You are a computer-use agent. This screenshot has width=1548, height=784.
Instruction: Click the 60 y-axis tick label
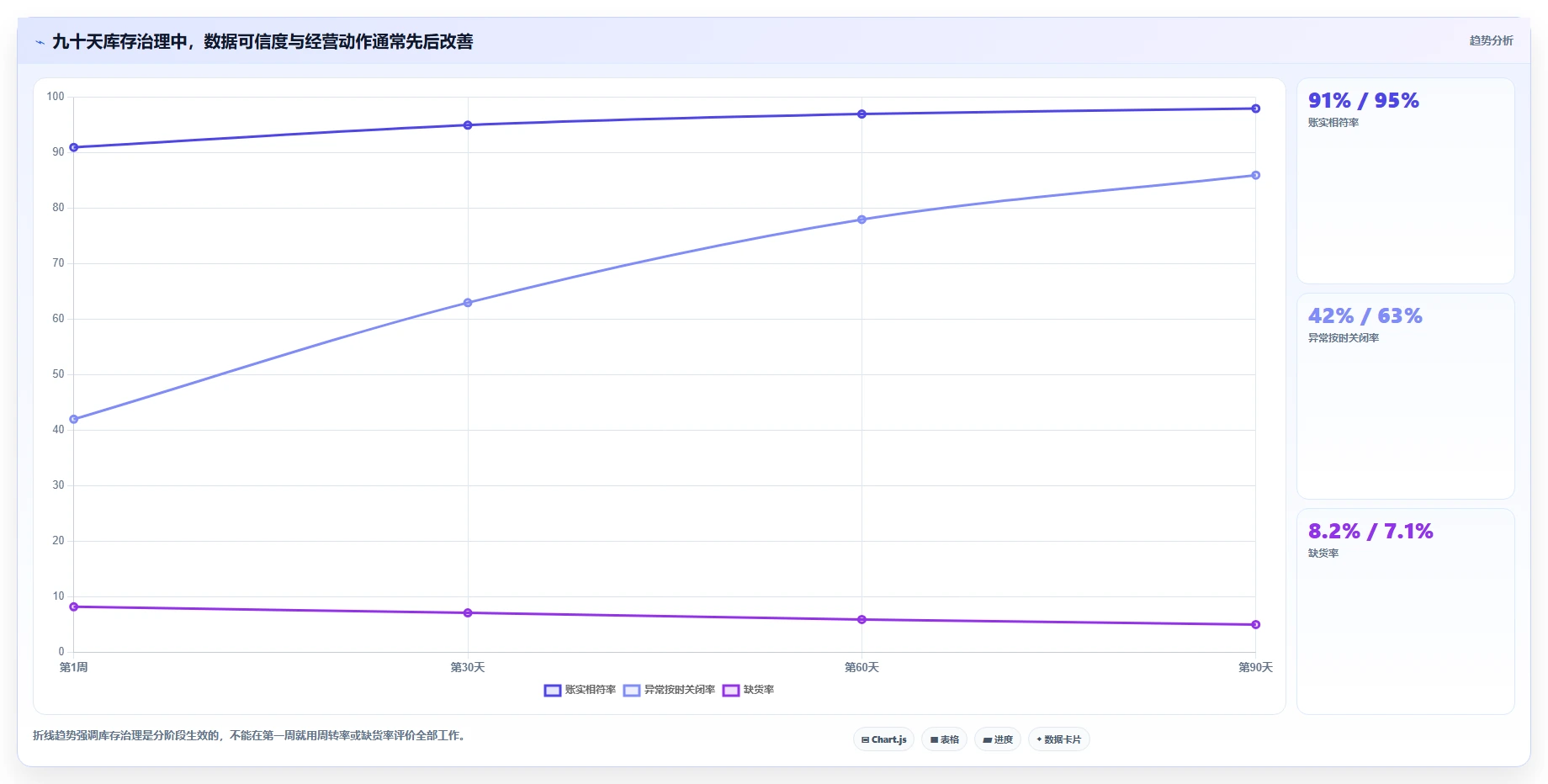58,319
